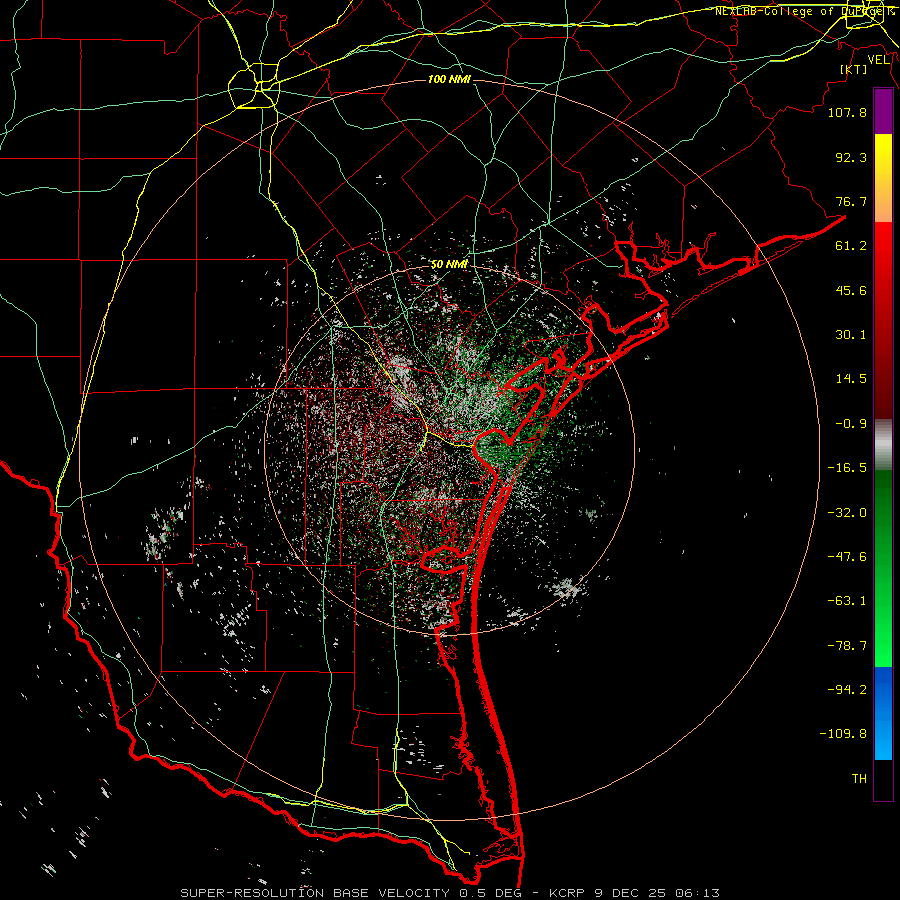The width and height of the screenshot is (900, 900).
Task: Click the Super-Resolution Base Velocity caption
Action: pos(449,893)
